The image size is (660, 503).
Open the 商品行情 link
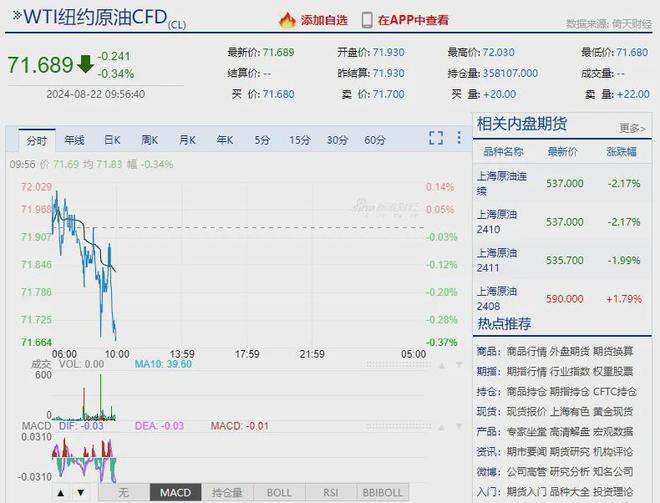pyautogui.click(x=526, y=351)
